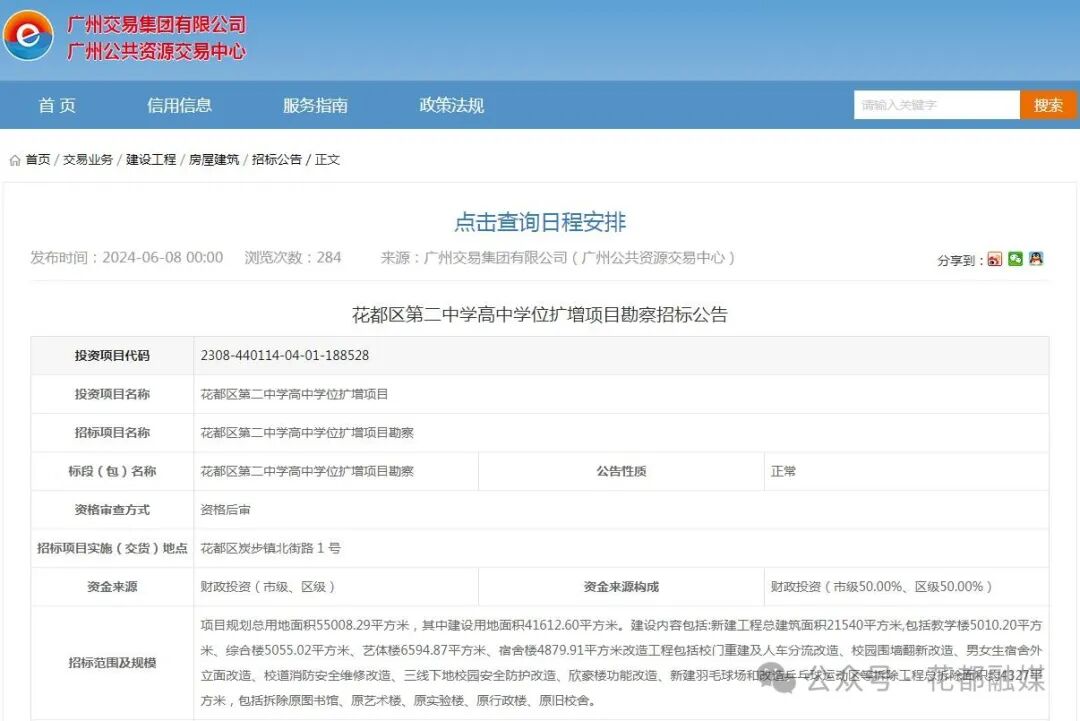Click the 招标项目名称 label cell
Screen dimensions: 1080x721
click(112, 432)
